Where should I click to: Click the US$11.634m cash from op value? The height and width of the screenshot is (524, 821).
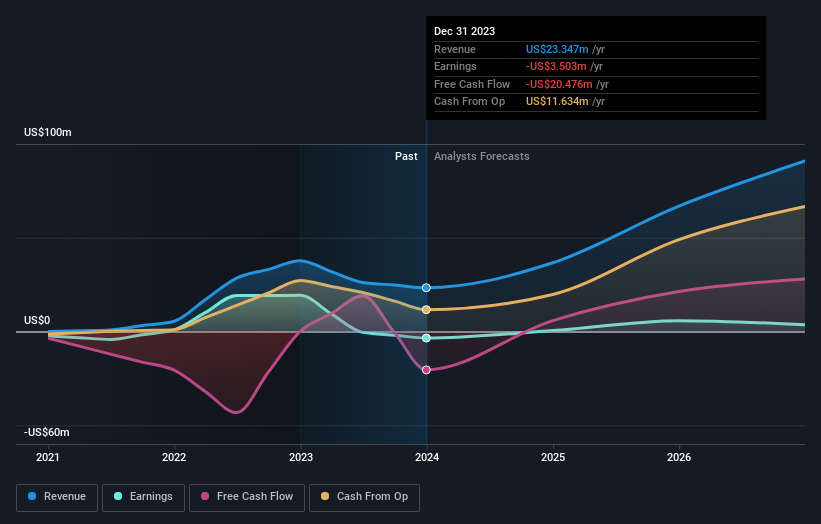[557, 102]
